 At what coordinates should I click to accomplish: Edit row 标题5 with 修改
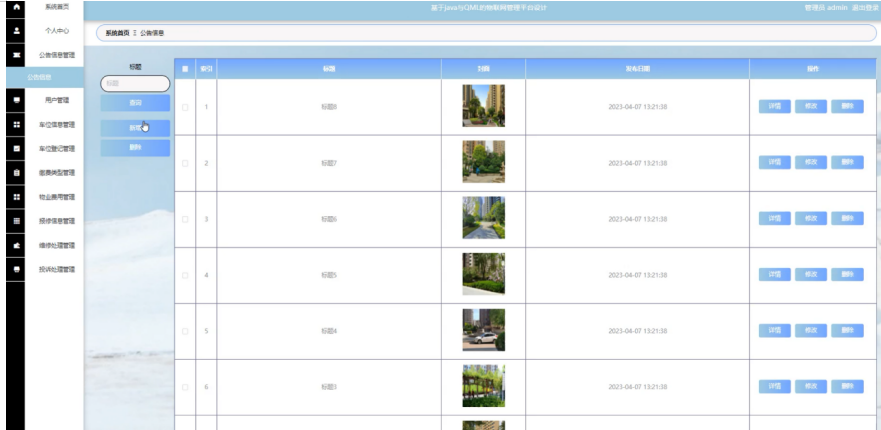811,274
